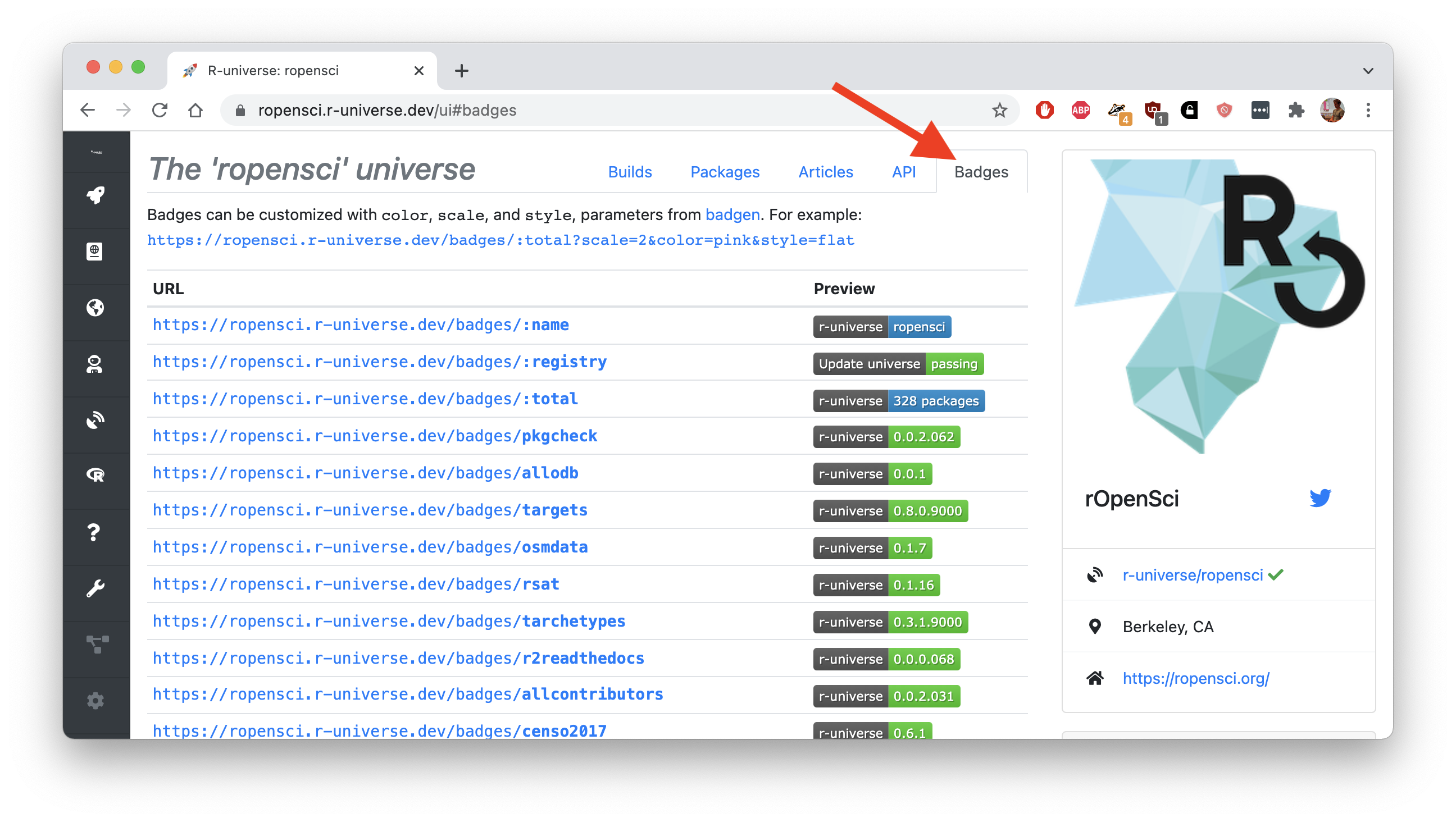Image resolution: width=1456 pixels, height=822 pixels.
Task: Open the pkgcheck badge URL
Action: (x=375, y=436)
